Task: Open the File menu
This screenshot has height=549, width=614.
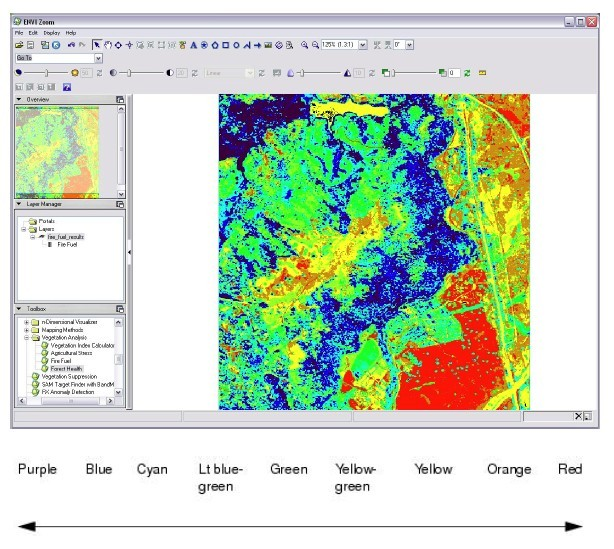Action: 19,33
